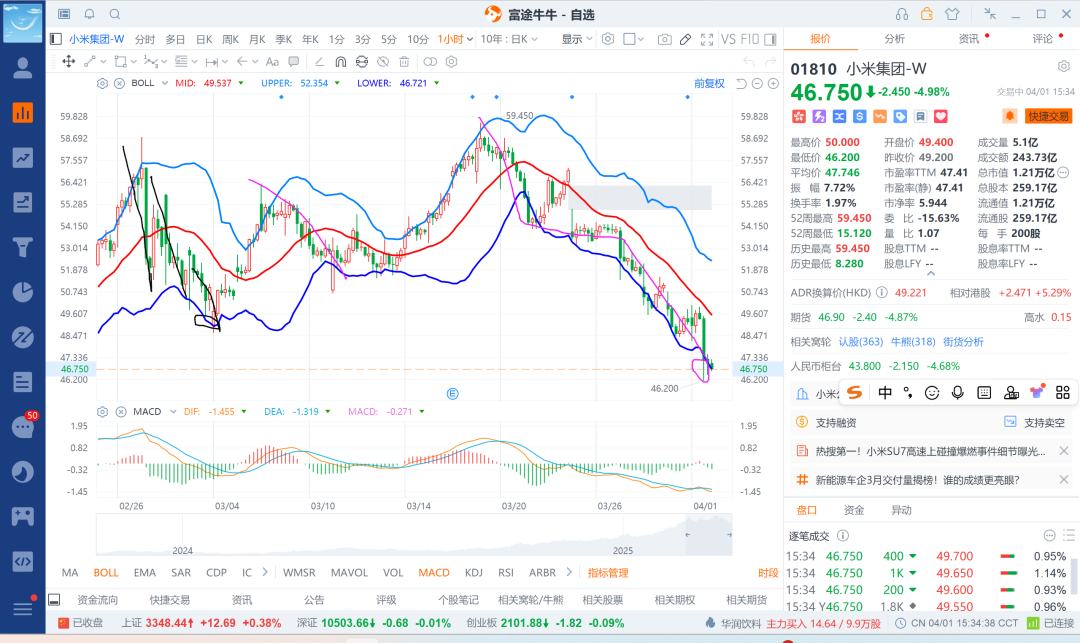Toggle the MACD indicator button
Image resolution: width=1080 pixels, height=643 pixels.
[x=433, y=573]
